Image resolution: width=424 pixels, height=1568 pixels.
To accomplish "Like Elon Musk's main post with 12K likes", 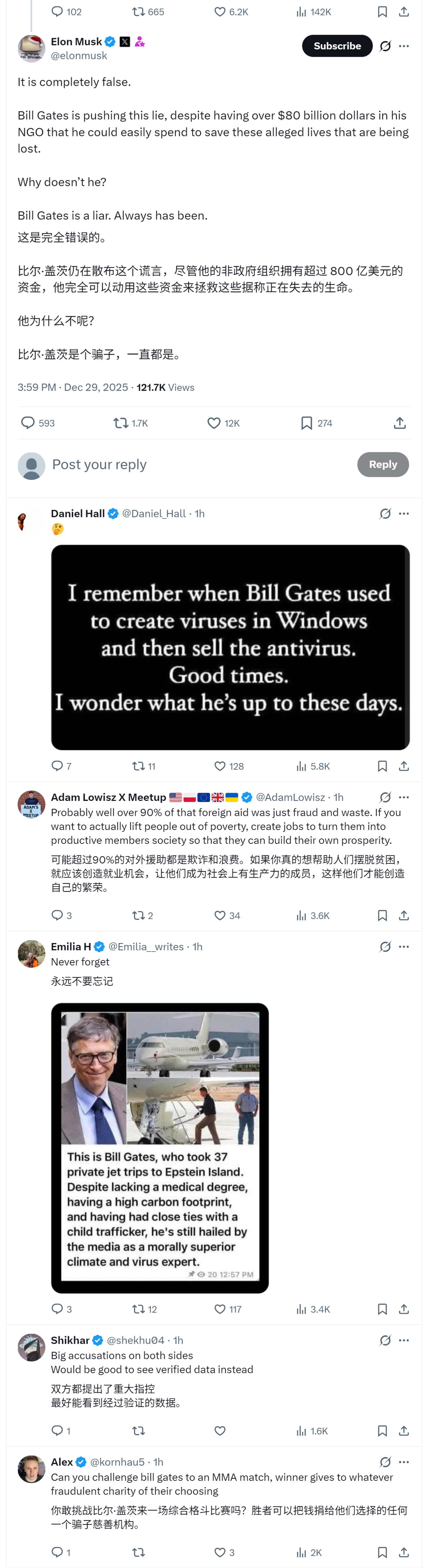I will coord(214,423).
